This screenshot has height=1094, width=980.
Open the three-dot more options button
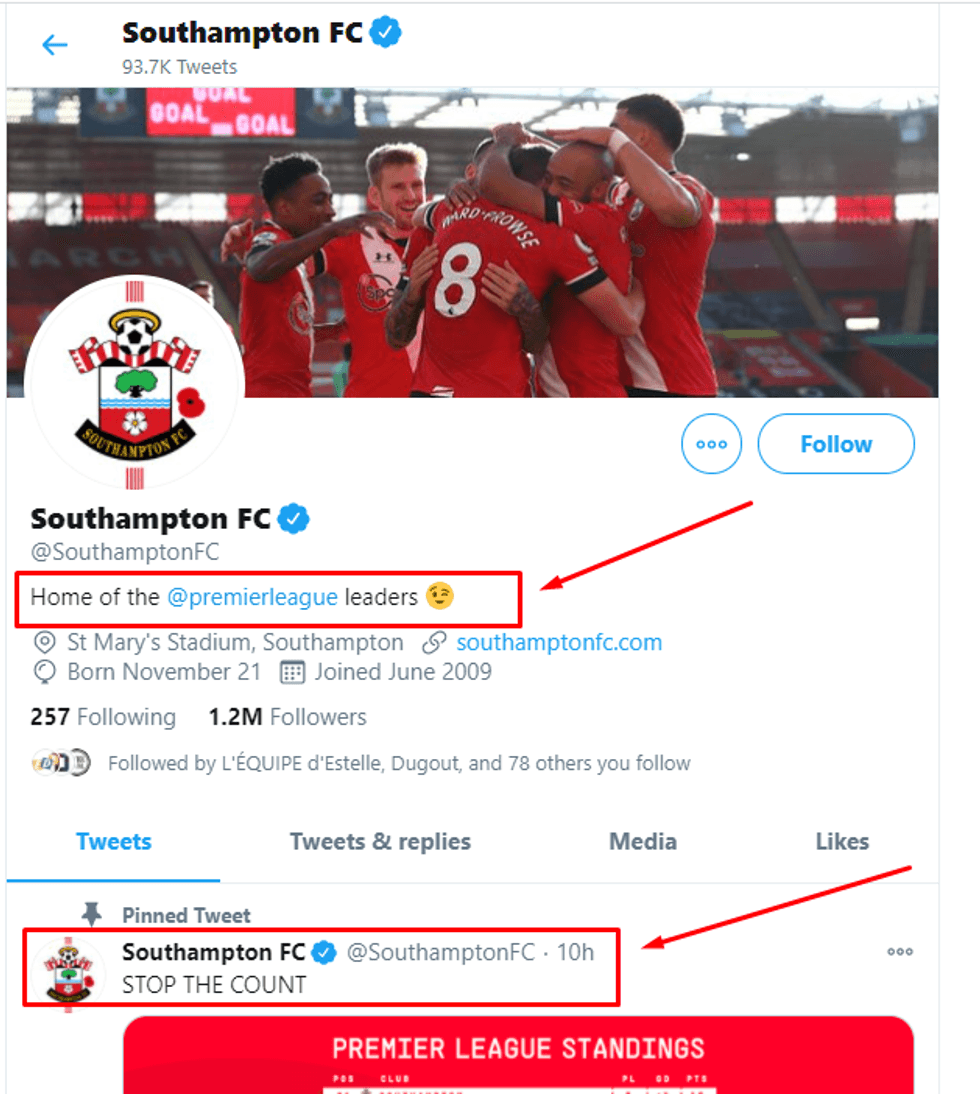[x=711, y=444]
